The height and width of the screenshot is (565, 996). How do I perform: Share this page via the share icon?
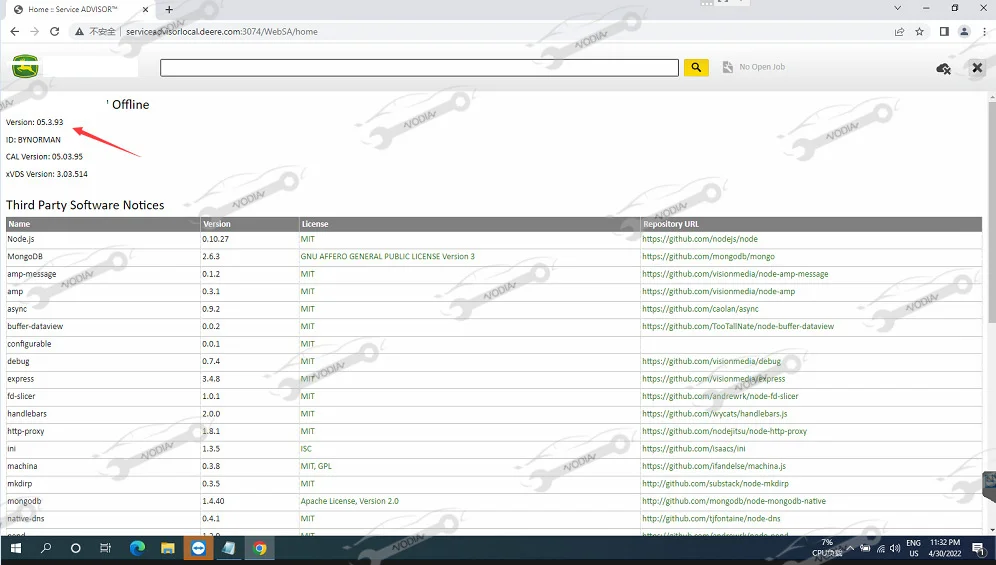(899, 31)
